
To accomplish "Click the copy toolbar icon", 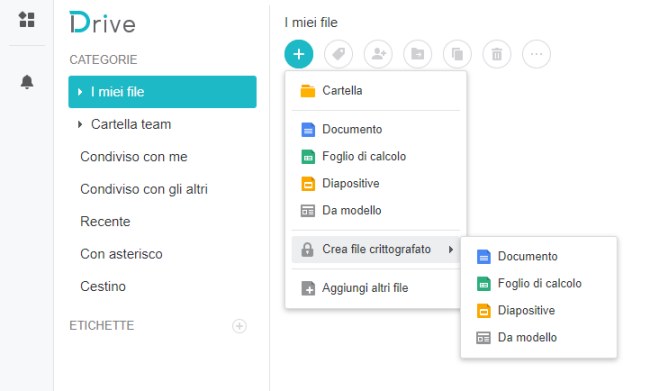I will pyautogui.click(x=457, y=54).
